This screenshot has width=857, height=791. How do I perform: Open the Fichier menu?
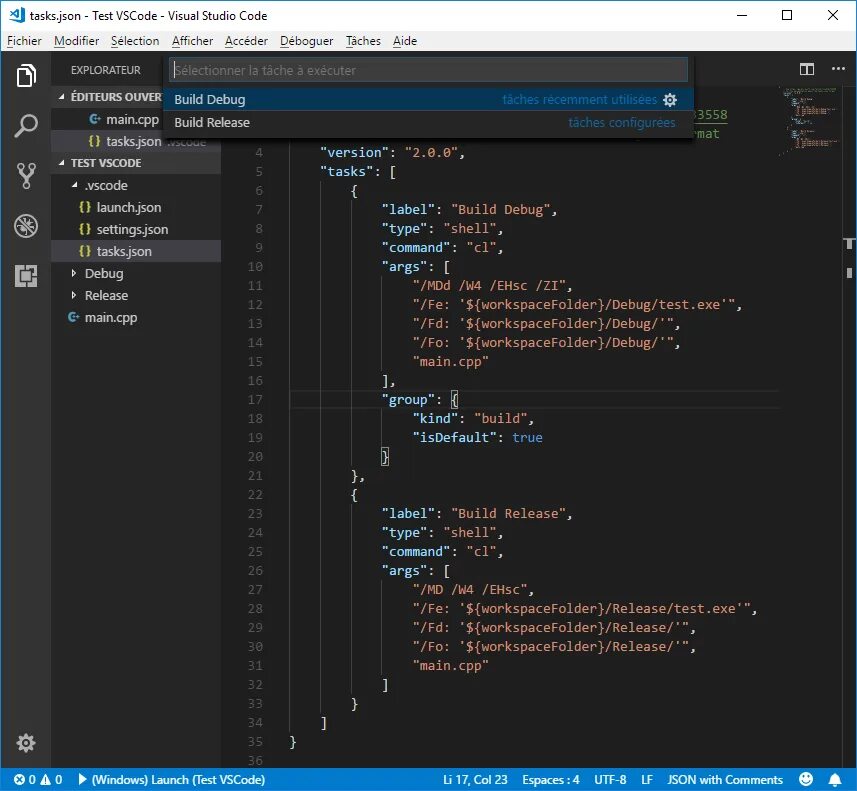pyautogui.click(x=24, y=41)
